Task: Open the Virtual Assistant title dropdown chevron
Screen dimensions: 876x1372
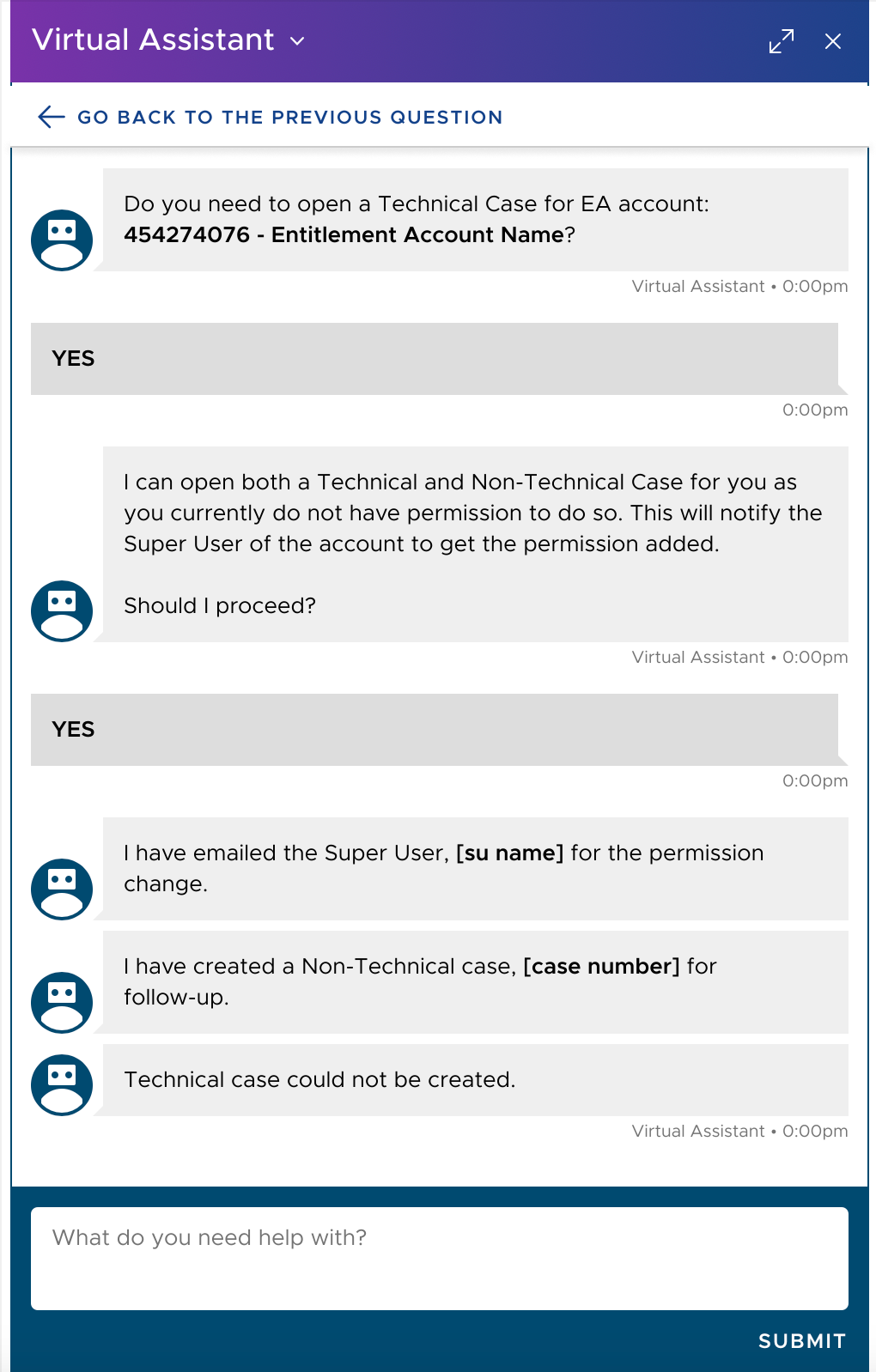Action: pyautogui.click(x=297, y=41)
